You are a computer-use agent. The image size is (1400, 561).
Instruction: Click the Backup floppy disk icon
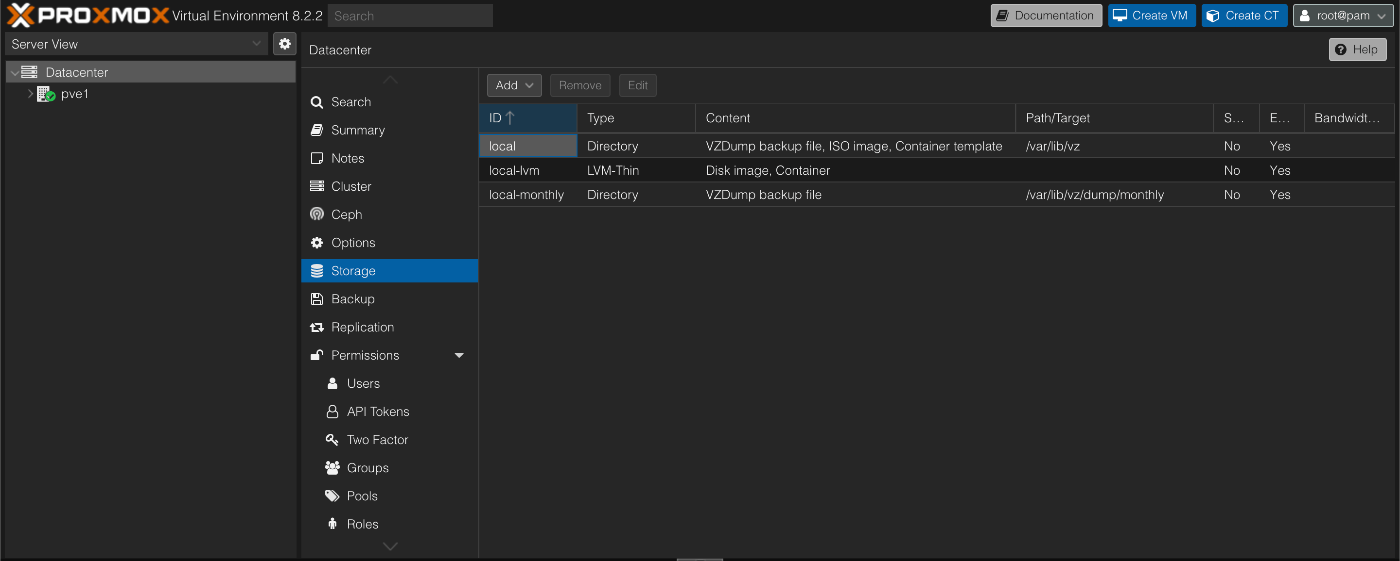coord(317,299)
